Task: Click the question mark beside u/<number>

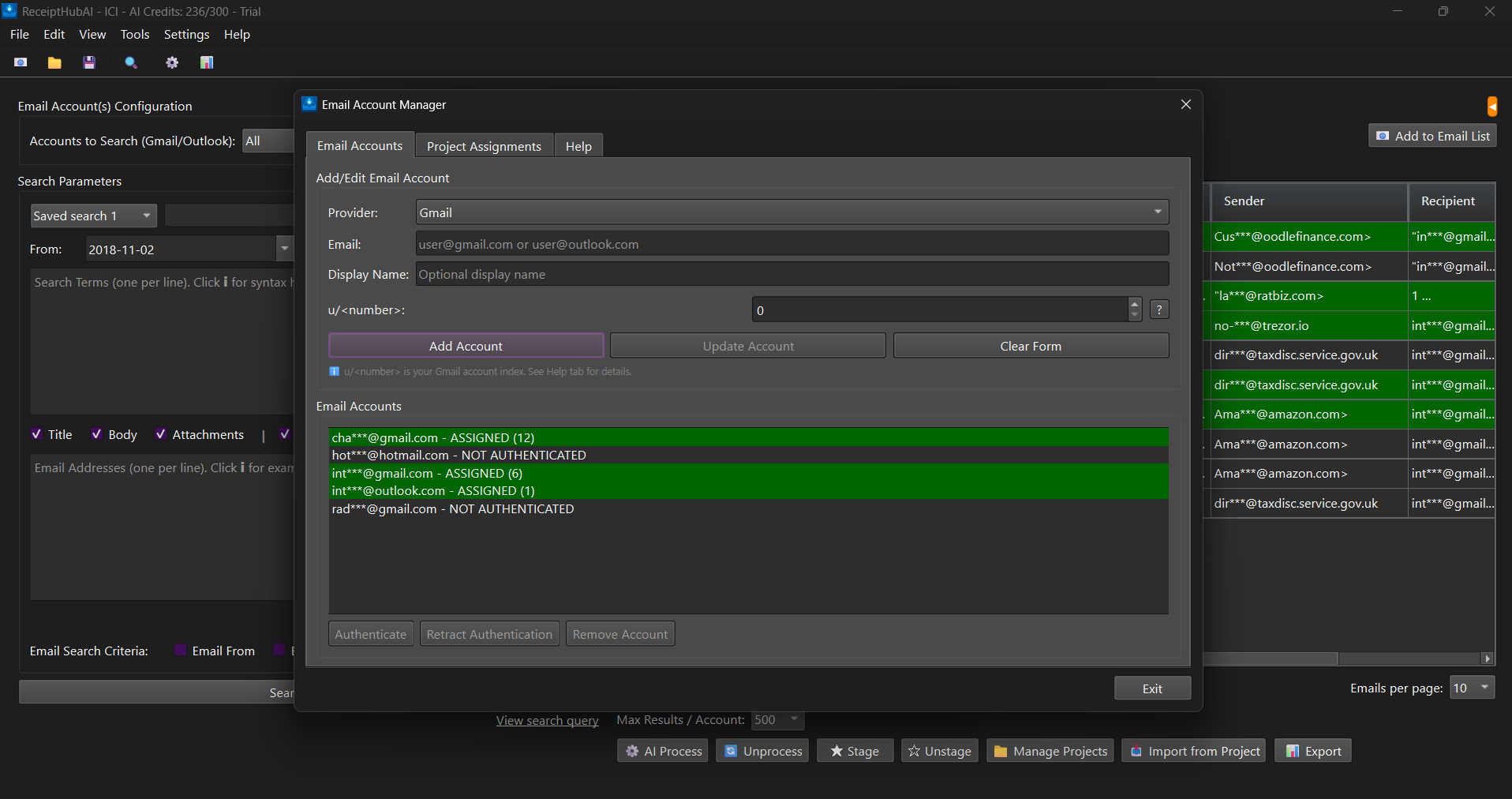Action: click(x=1159, y=309)
